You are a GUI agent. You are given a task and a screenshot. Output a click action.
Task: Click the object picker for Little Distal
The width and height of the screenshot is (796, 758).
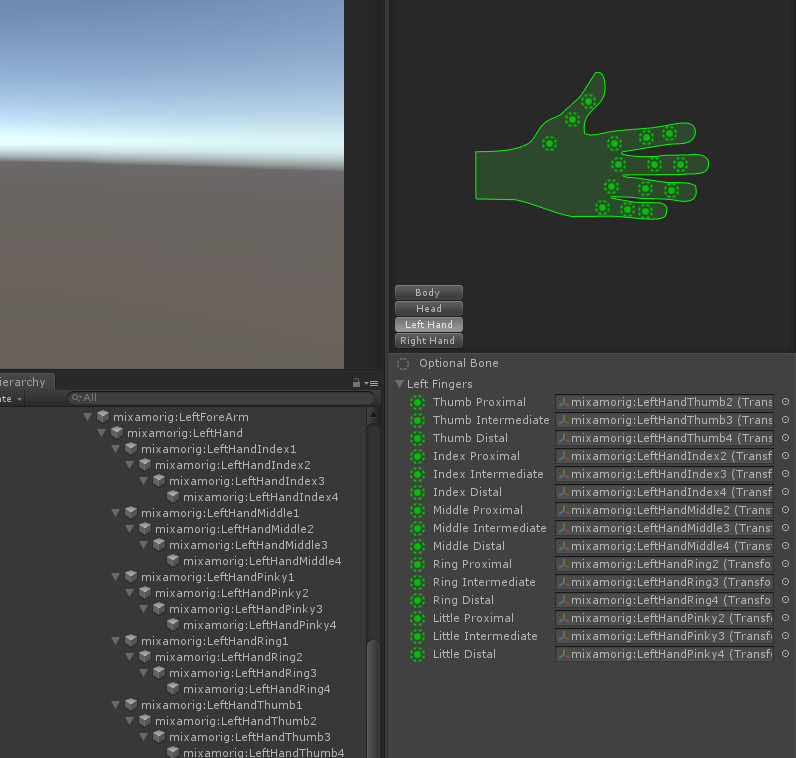[785, 654]
